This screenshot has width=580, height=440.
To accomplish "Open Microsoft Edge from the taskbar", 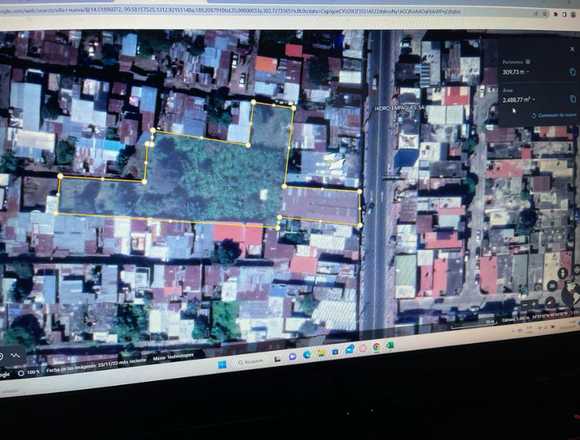I will click(x=307, y=355).
